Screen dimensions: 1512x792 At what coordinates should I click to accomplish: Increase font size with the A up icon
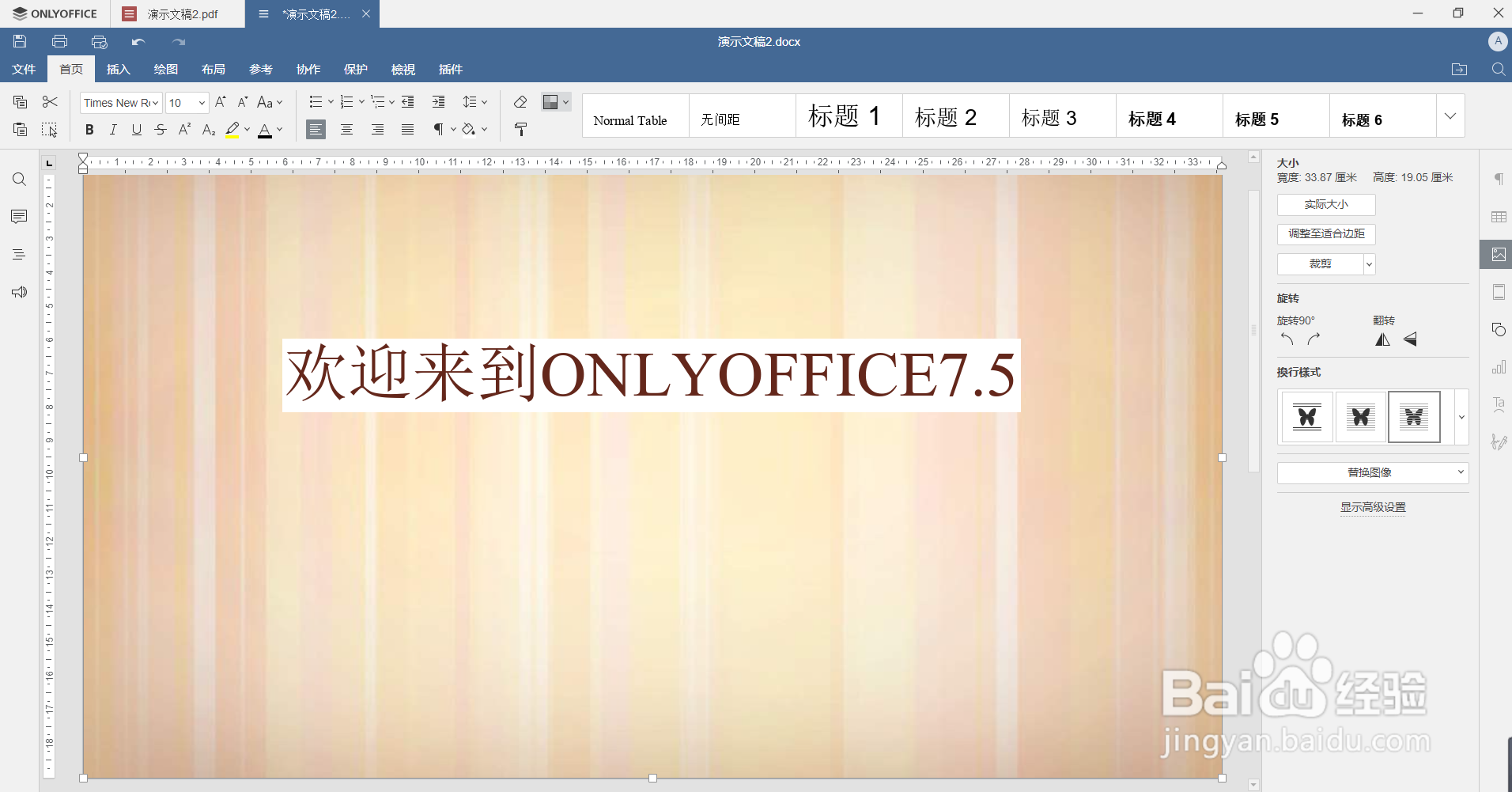(221, 102)
